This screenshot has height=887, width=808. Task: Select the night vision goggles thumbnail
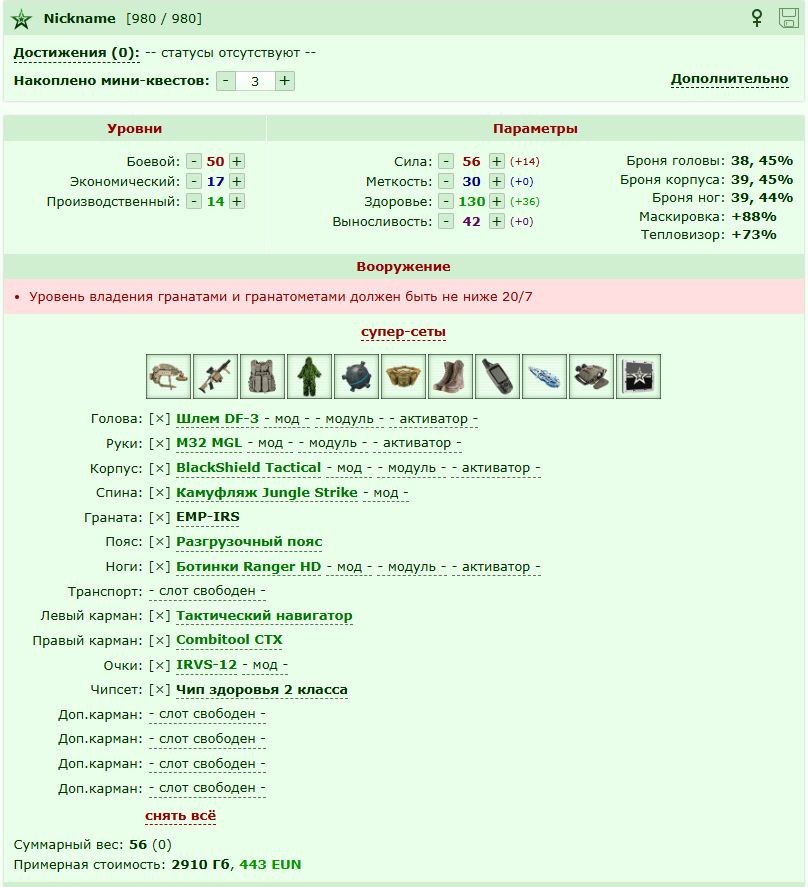(591, 376)
